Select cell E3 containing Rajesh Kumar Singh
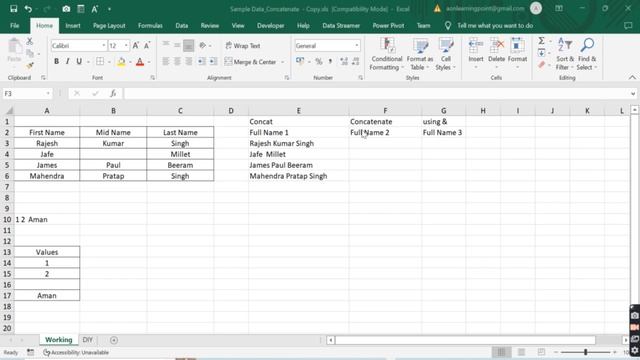The image size is (640, 360). pyautogui.click(x=298, y=143)
